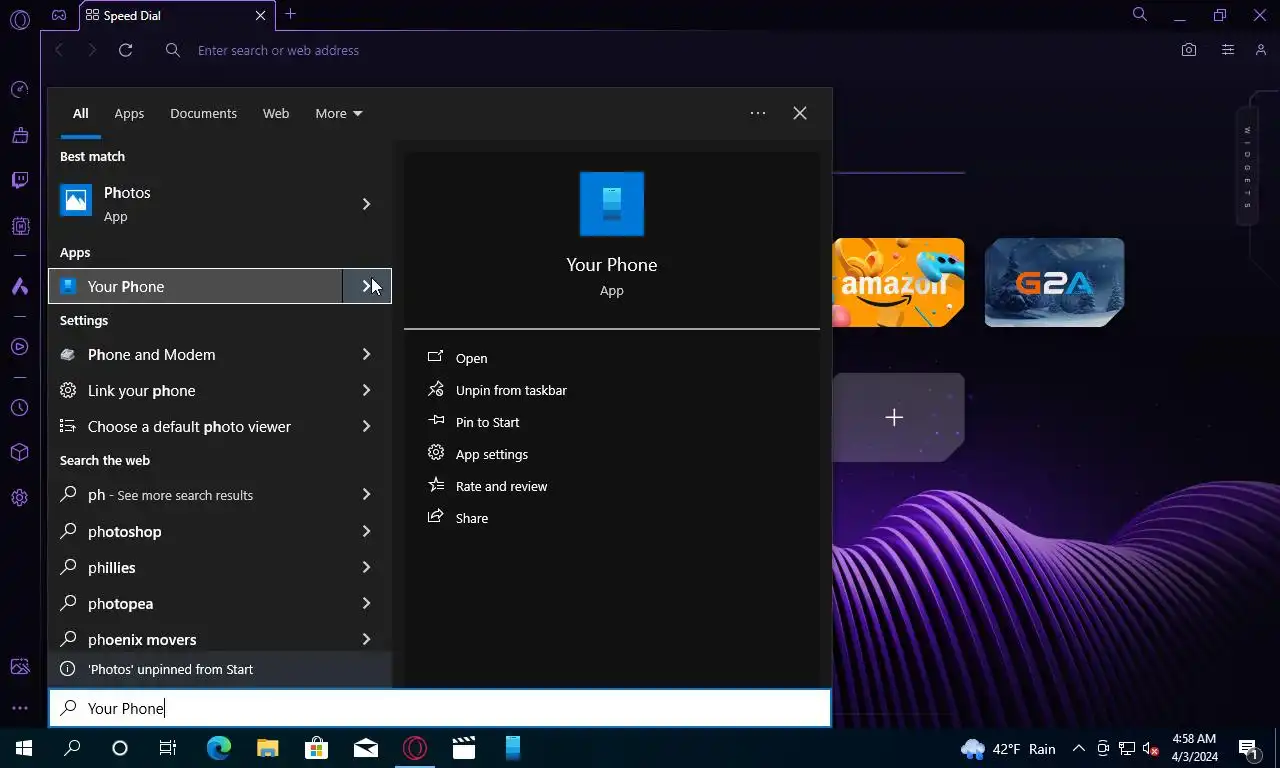
Task: Open Task View on the taskbar
Action: pyautogui.click(x=168, y=748)
